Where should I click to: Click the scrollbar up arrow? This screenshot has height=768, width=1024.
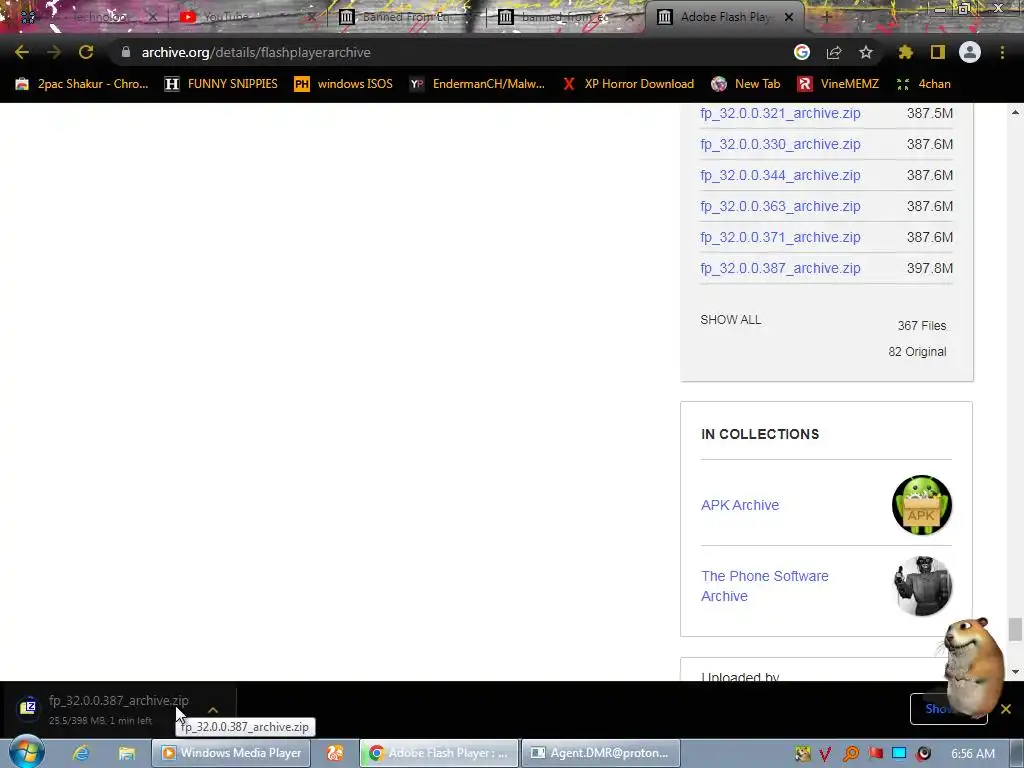pyautogui.click(x=1015, y=113)
